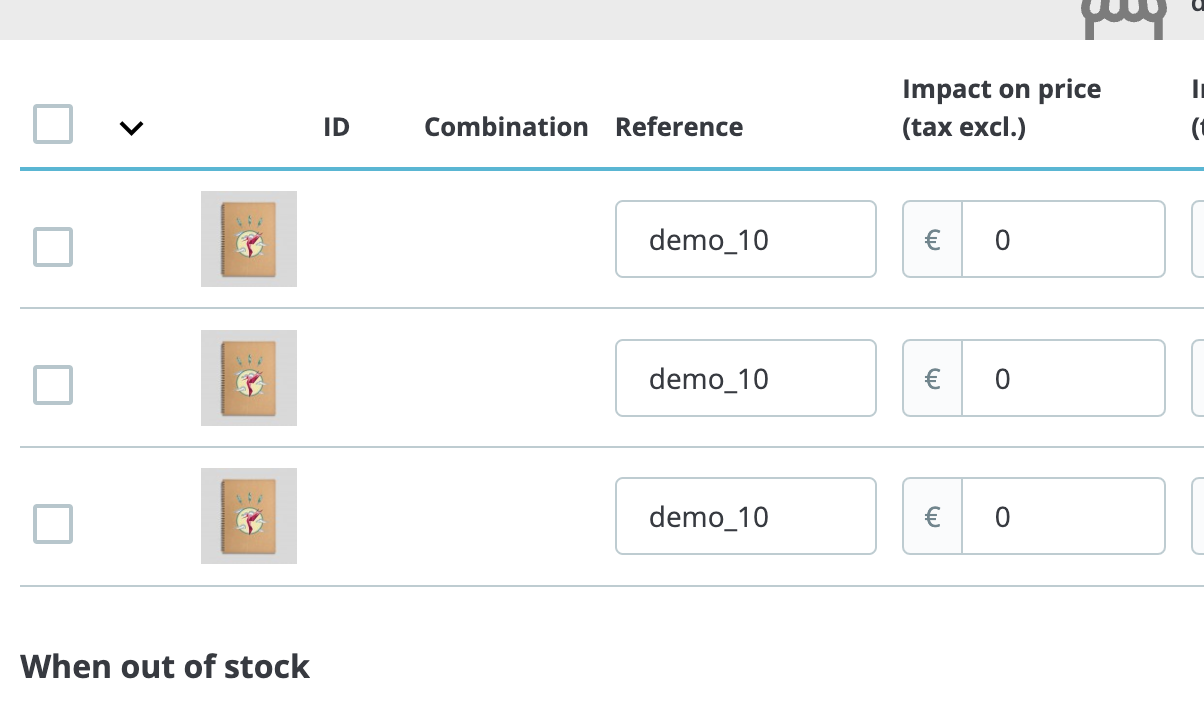Click the euro prefix on the third combination row
The image size is (1204, 704).
click(932, 516)
